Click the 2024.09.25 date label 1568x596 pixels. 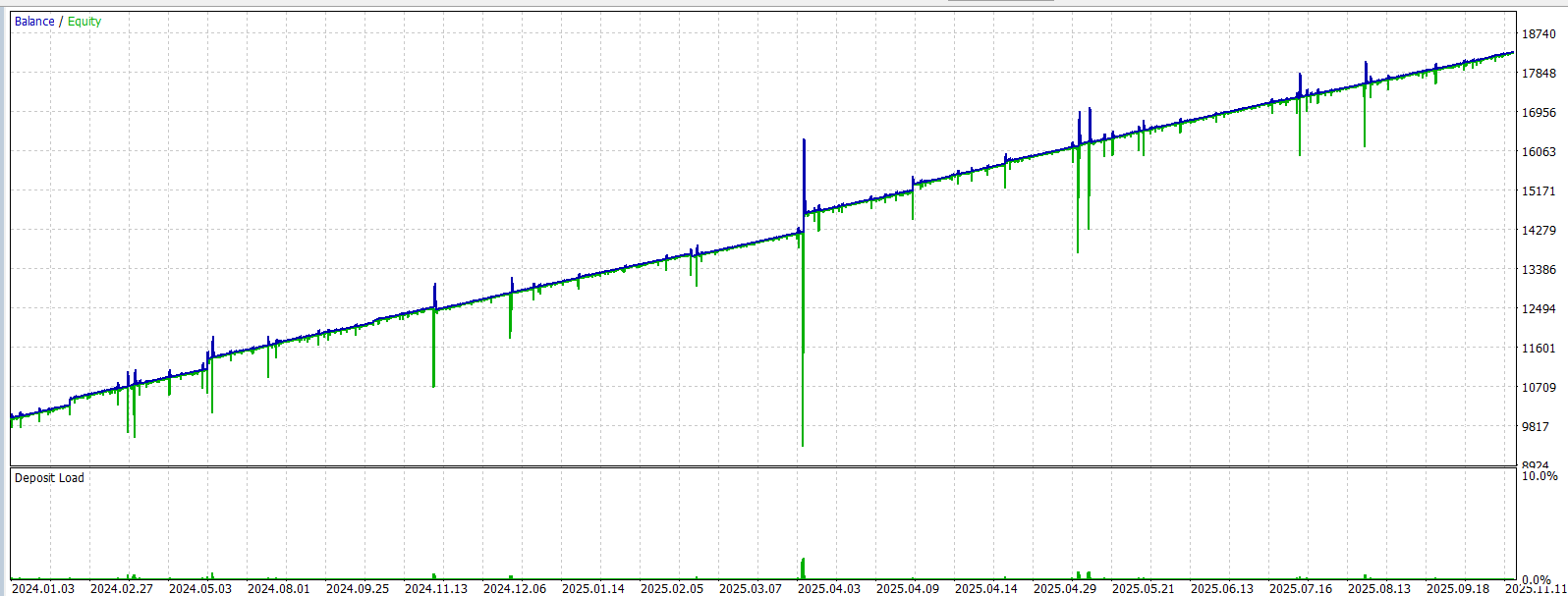[x=358, y=589]
